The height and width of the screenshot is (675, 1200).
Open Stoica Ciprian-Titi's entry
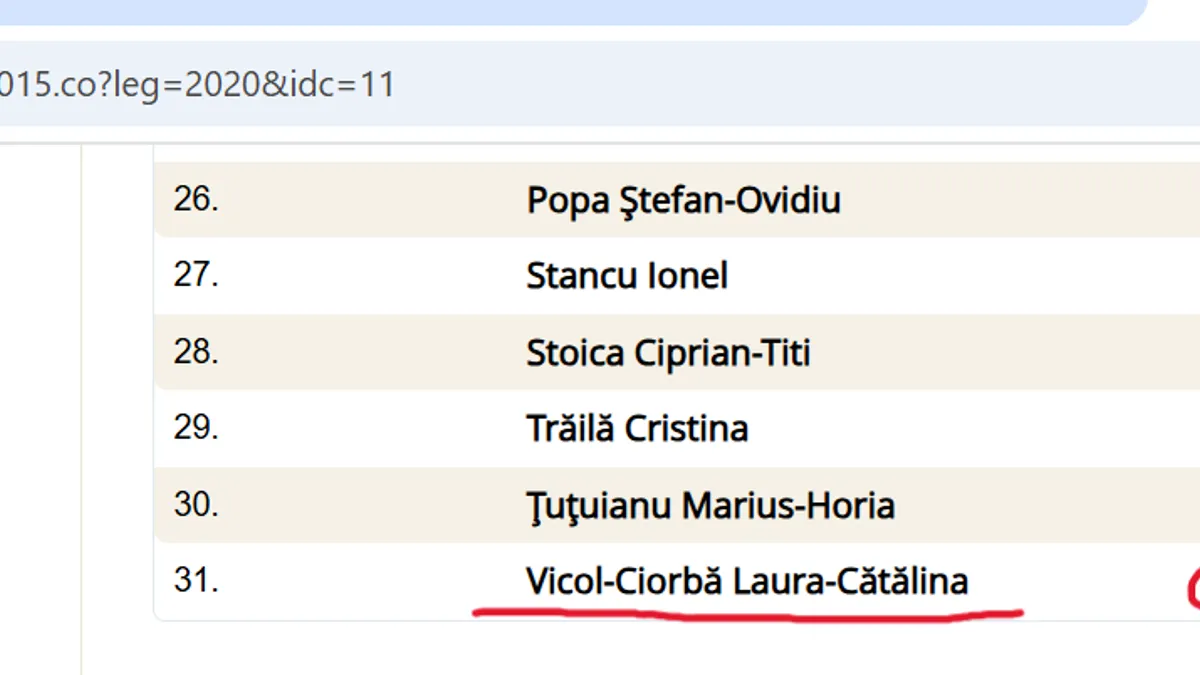(668, 353)
